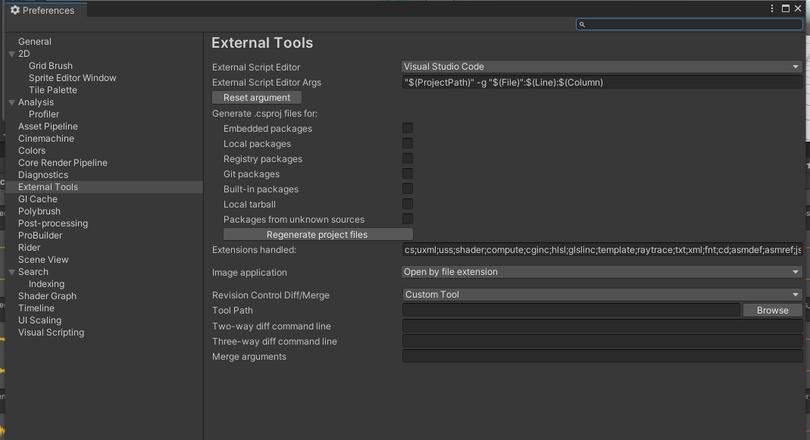Image resolution: width=810 pixels, height=440 pixels.
Task: Click Browse next to Tool Path
Action: pos(772,310)
